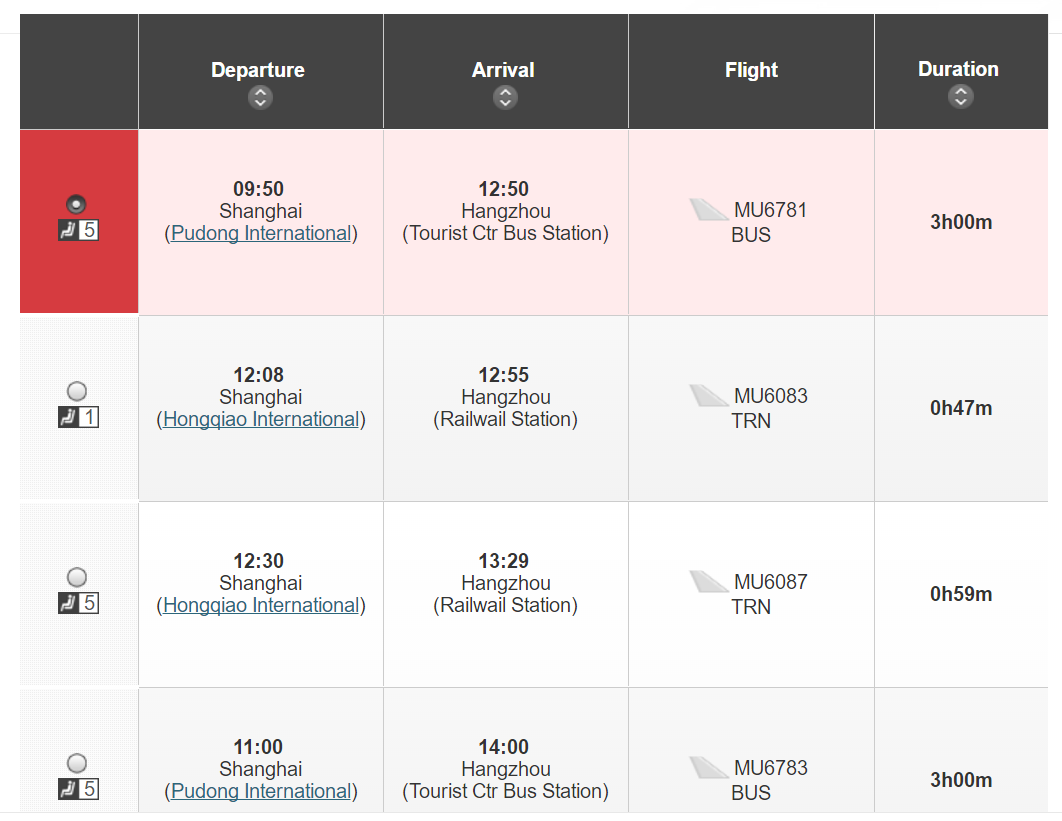This screenshot has height=821, width=1062.
Task: Click airline tail icon beside MU6783
Action: click(708, 767)
